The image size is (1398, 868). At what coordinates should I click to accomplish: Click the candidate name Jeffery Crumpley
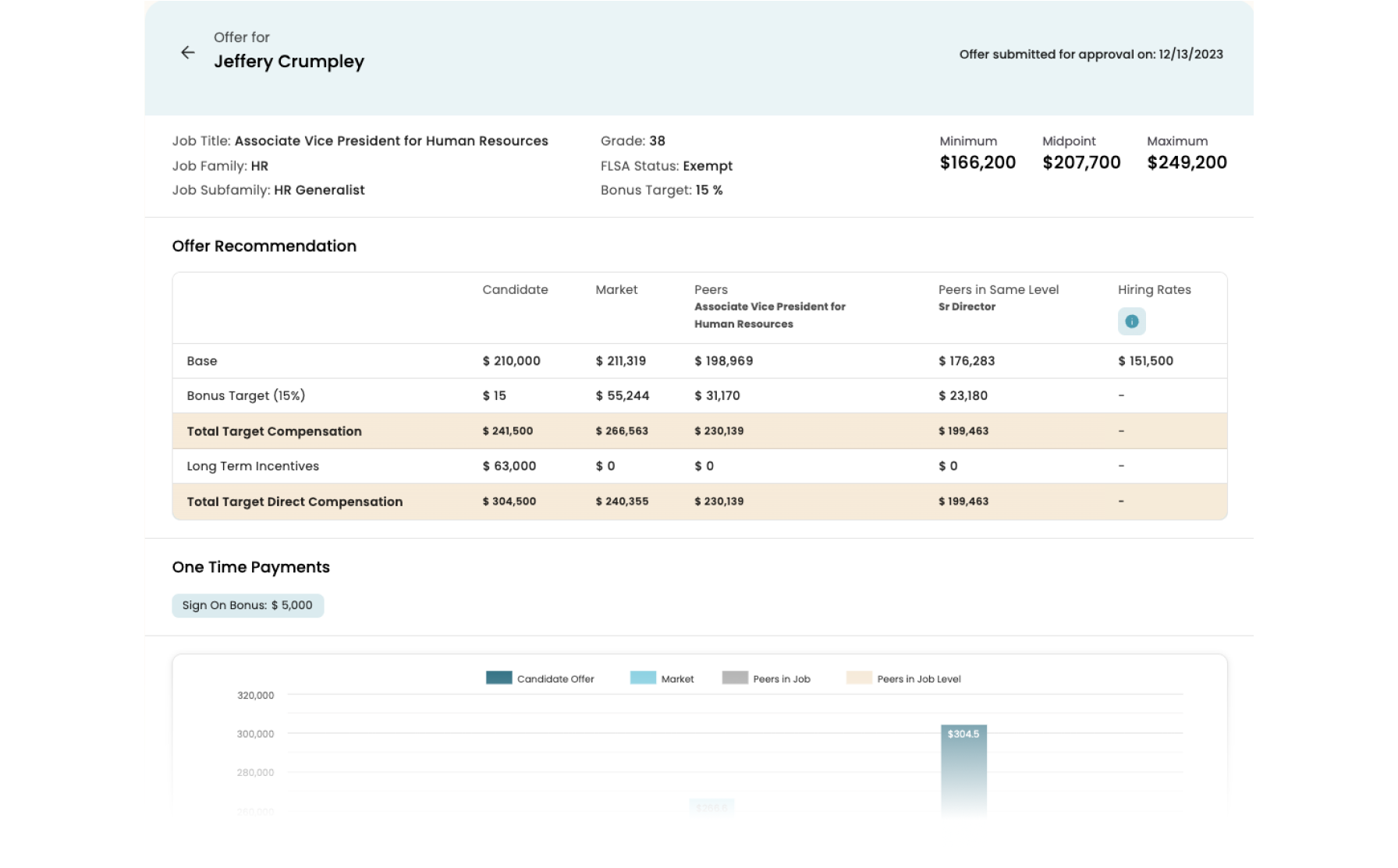(289, 62)
